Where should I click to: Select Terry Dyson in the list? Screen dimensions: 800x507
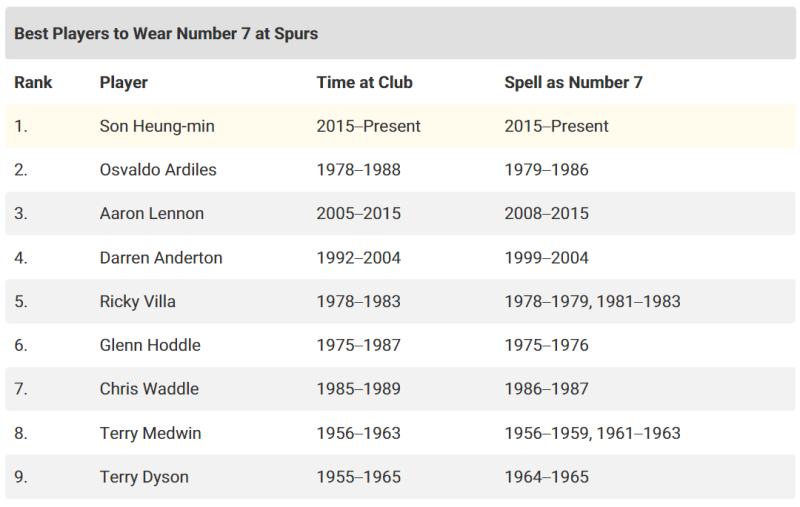[144, 477]
